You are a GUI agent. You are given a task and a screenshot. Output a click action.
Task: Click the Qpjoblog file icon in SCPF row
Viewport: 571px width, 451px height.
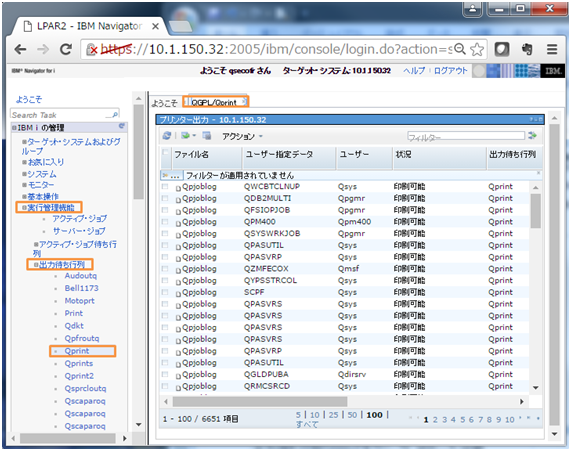[178, 294]
